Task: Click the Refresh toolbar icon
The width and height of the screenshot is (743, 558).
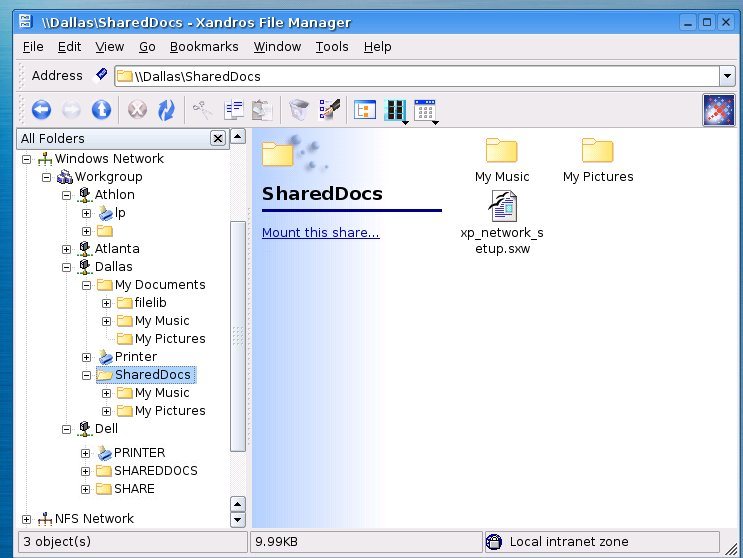Action: pos(167,109)
